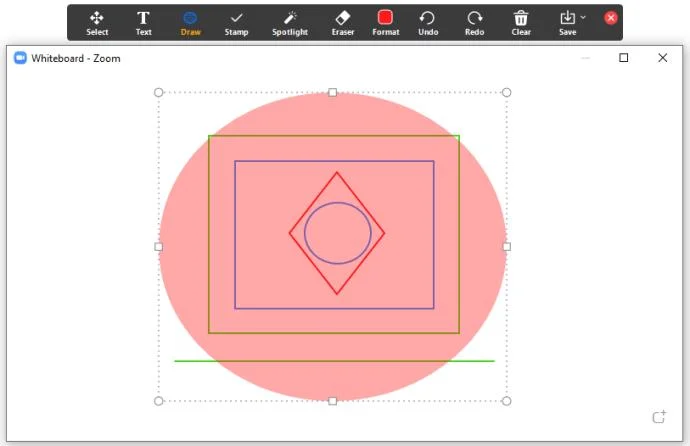Screen dimensions: 690x446
Task: Save the whiteboard
Action: click(567, 23)
